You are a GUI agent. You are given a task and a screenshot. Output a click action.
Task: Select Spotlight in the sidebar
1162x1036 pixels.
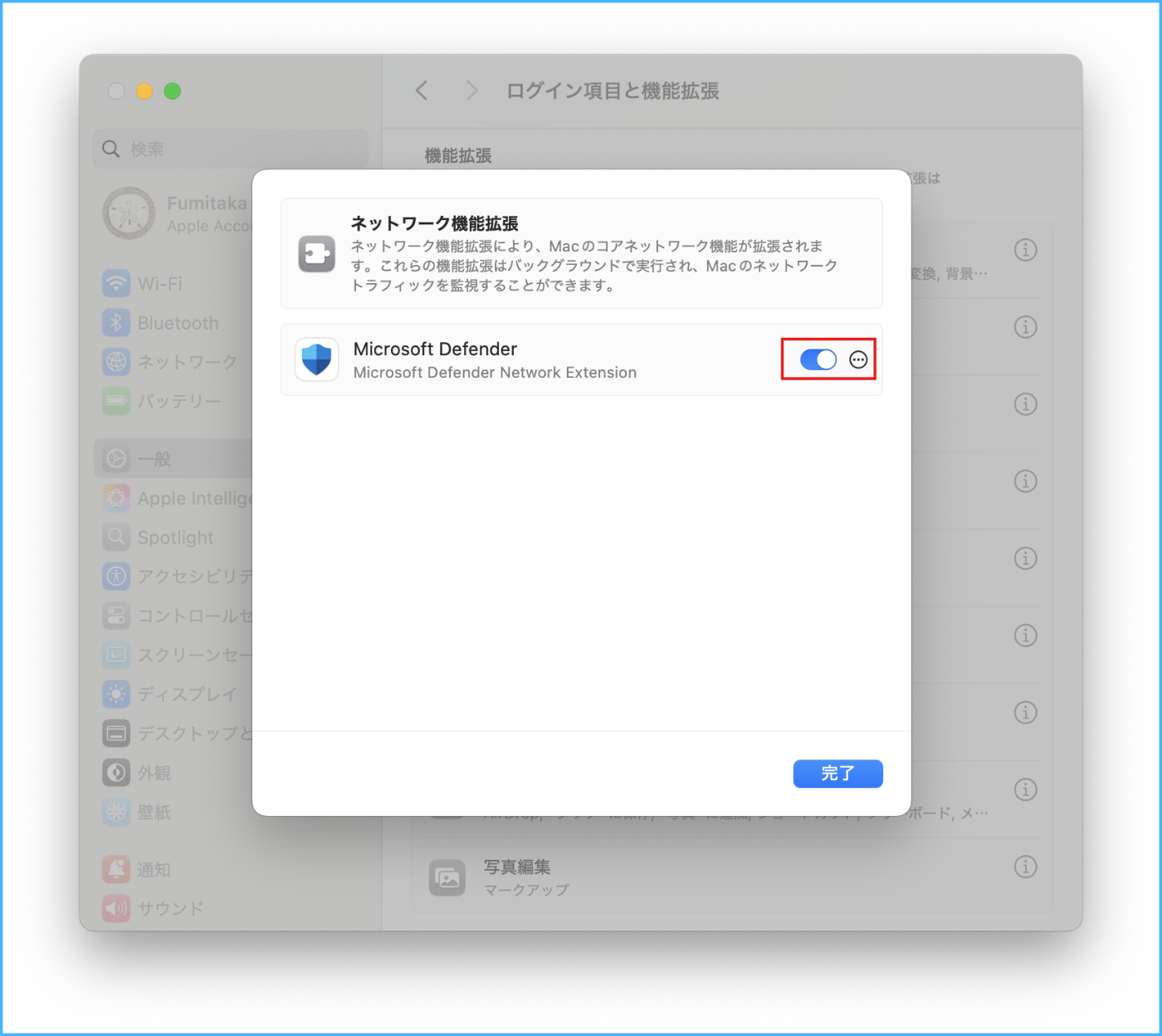tap(176, 537)
